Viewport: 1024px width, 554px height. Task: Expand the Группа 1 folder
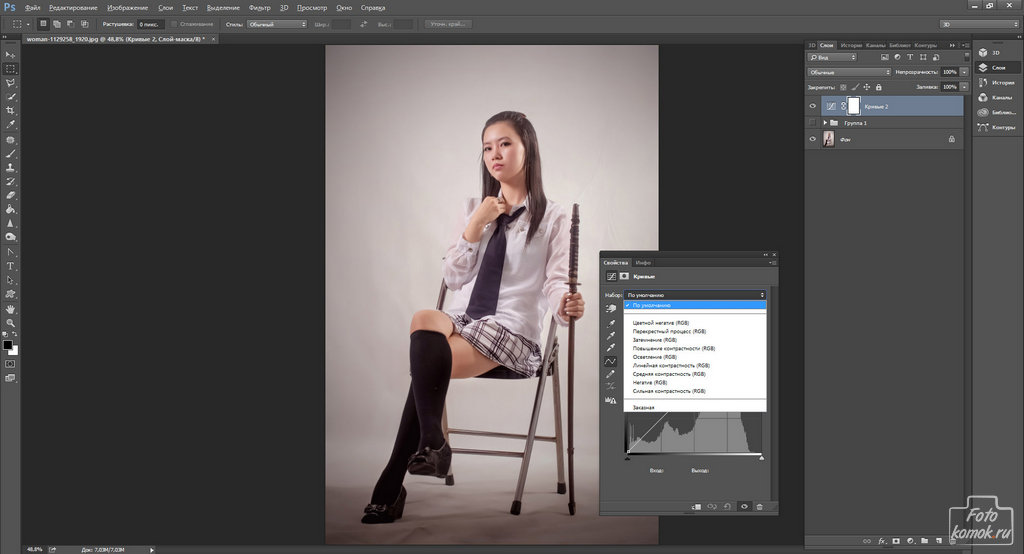click(825, 123)
